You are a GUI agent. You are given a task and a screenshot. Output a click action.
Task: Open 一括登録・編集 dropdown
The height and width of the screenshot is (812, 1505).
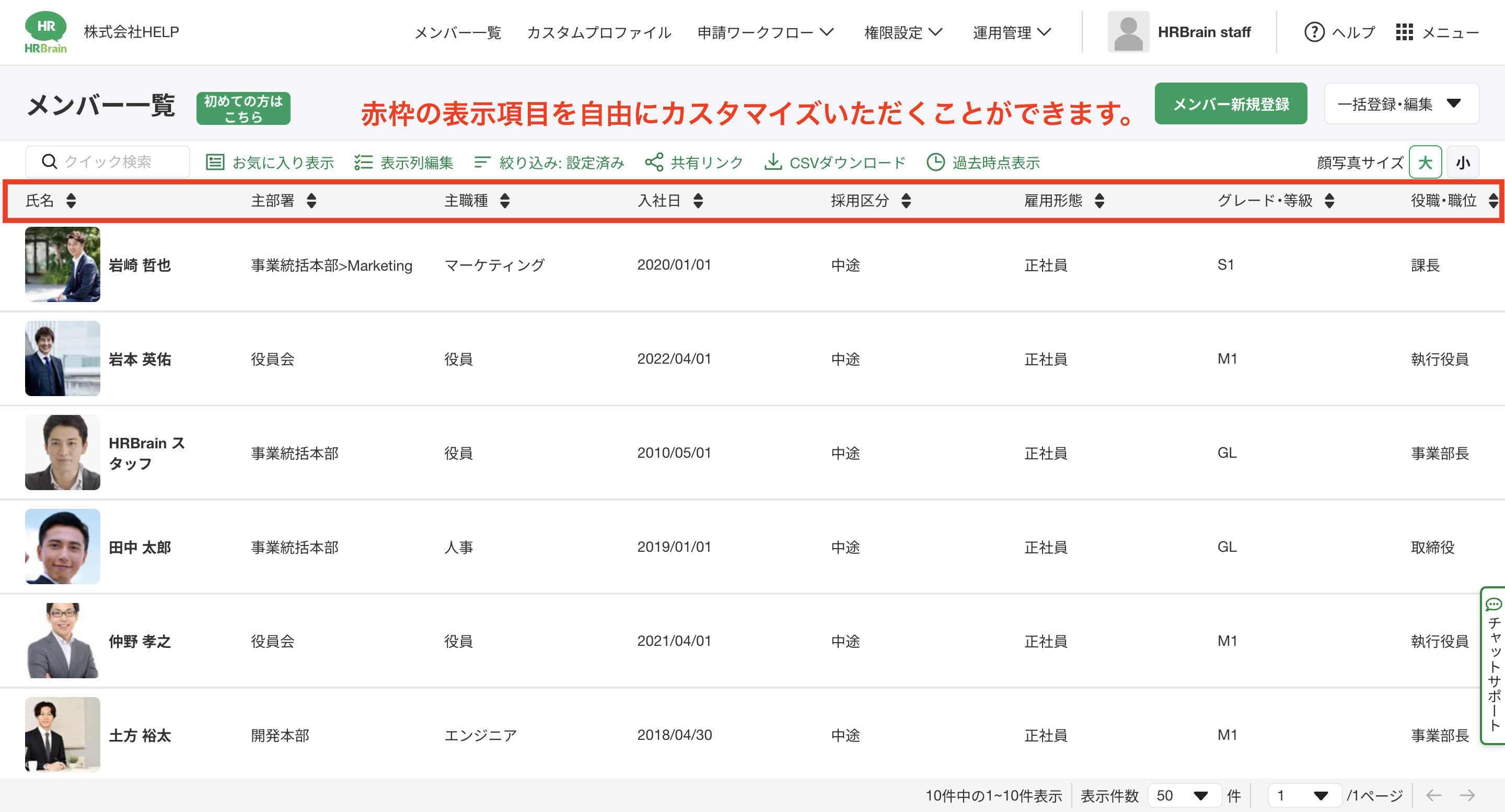click(x=1402, y=103)
